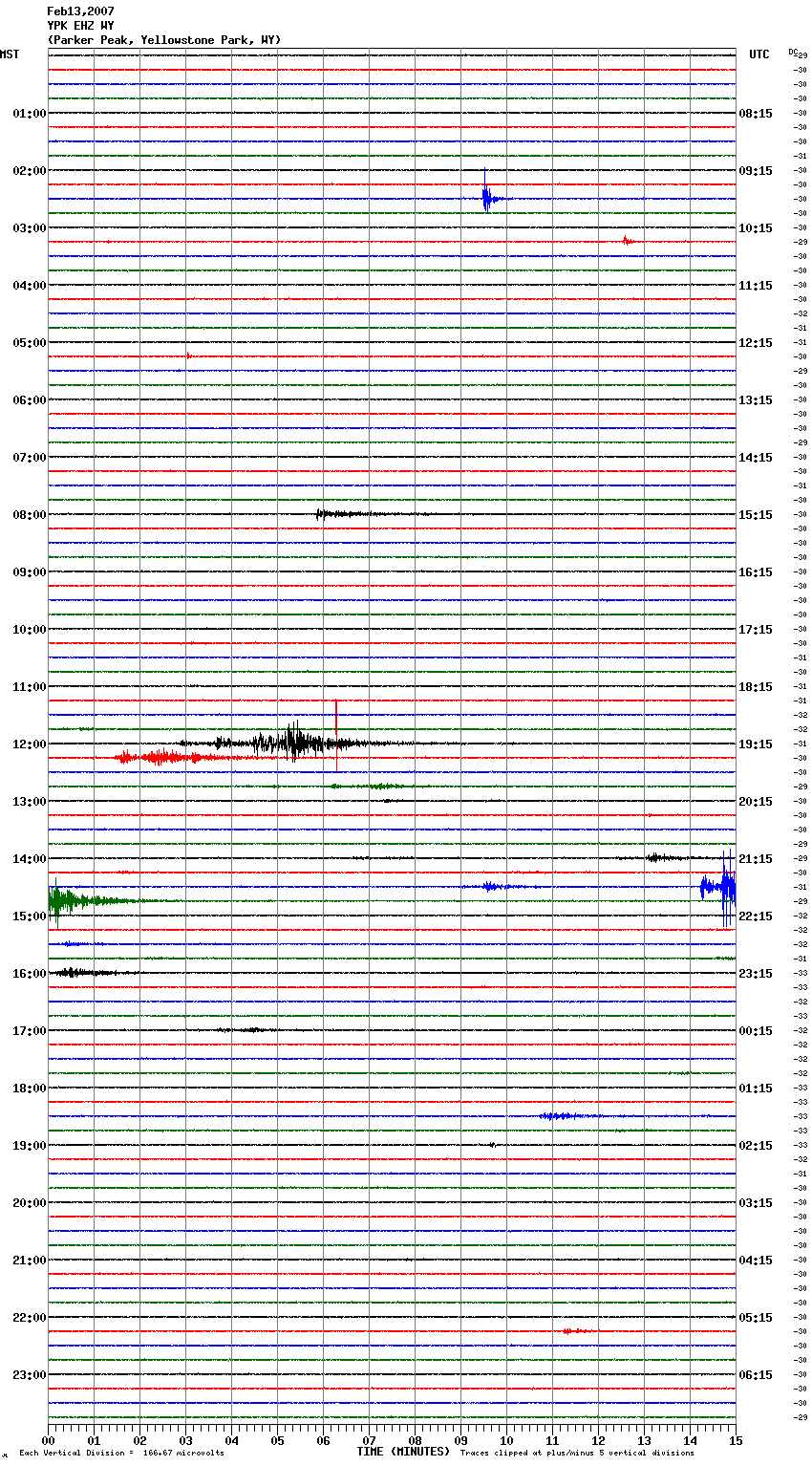Select the MST time label 02:00
This screenshot has width=812, height=1466.
point(30,171)
